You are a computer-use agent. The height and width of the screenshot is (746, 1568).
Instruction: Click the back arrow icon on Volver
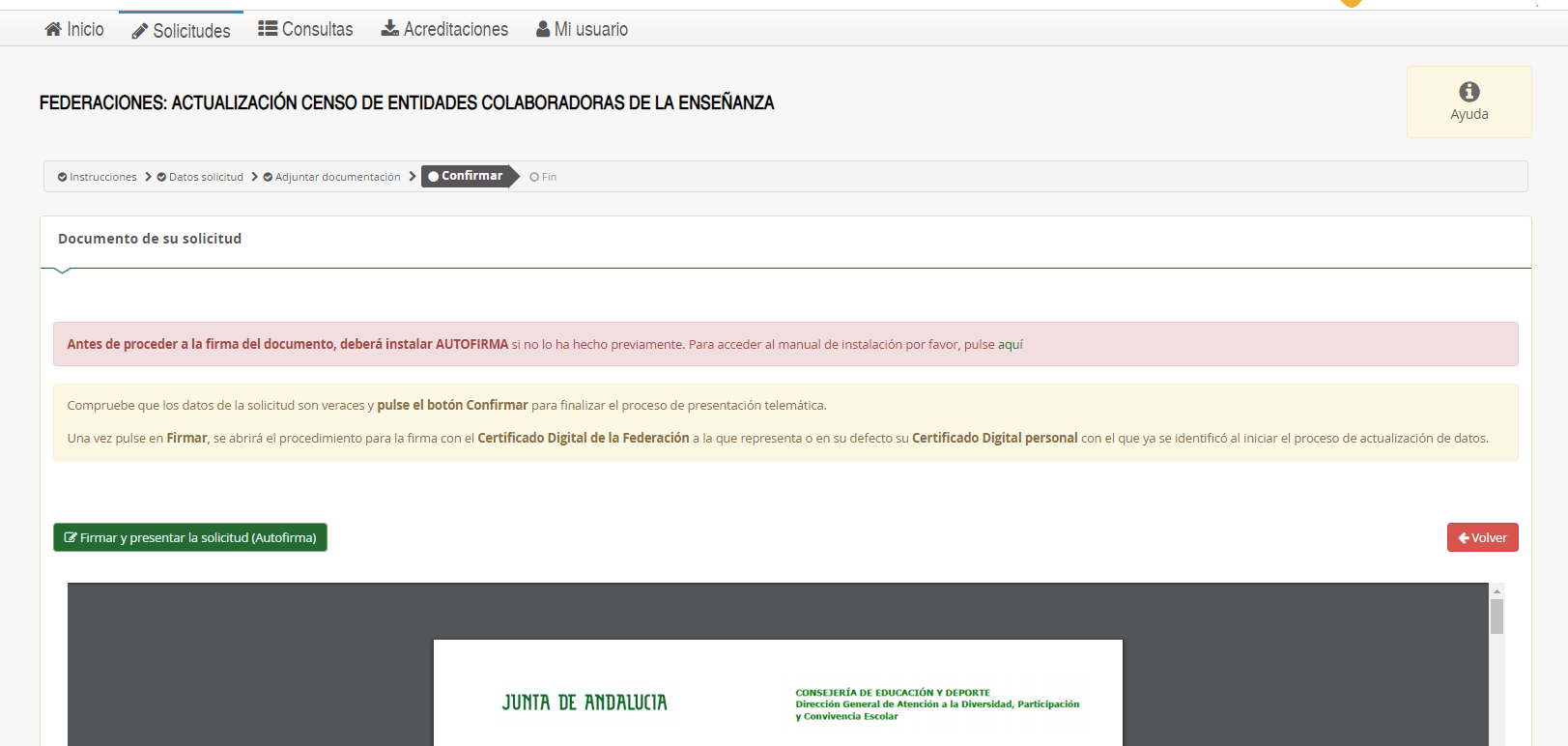(1464, 538)
